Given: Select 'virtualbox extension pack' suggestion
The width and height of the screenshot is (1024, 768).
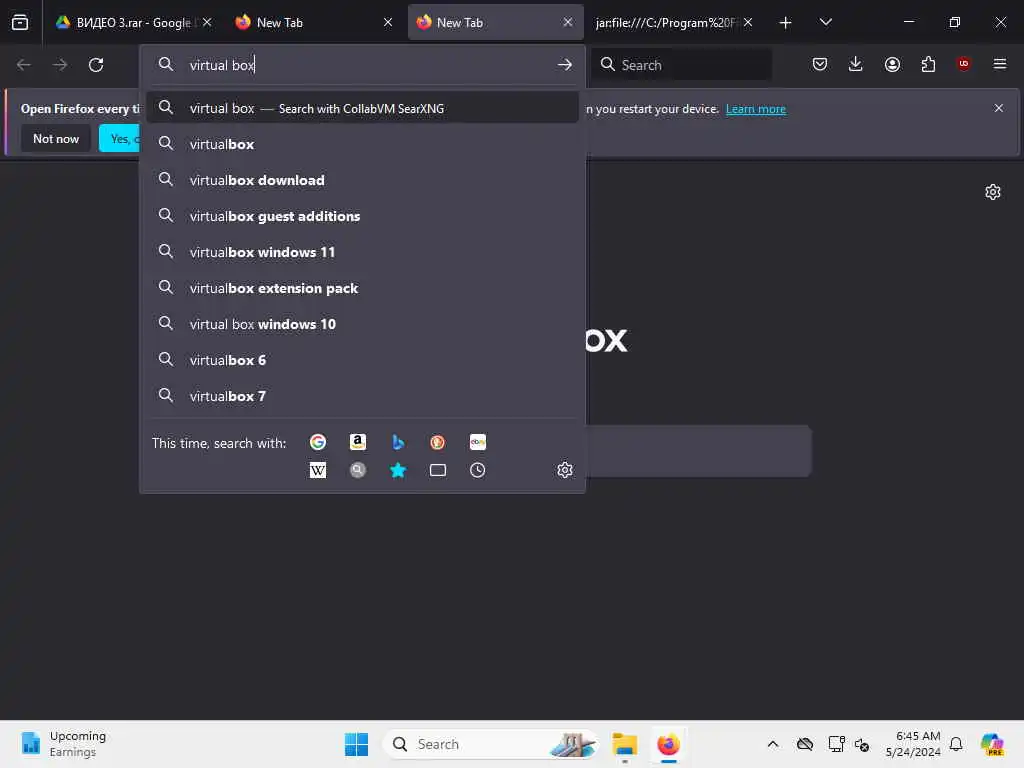Looking at the screenshot, I should point(362,288).
